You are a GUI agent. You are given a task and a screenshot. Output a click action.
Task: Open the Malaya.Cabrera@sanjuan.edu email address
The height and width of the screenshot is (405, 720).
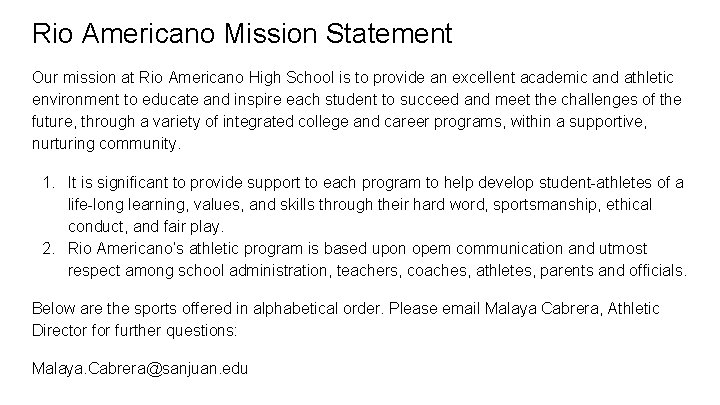coord(140,369)
